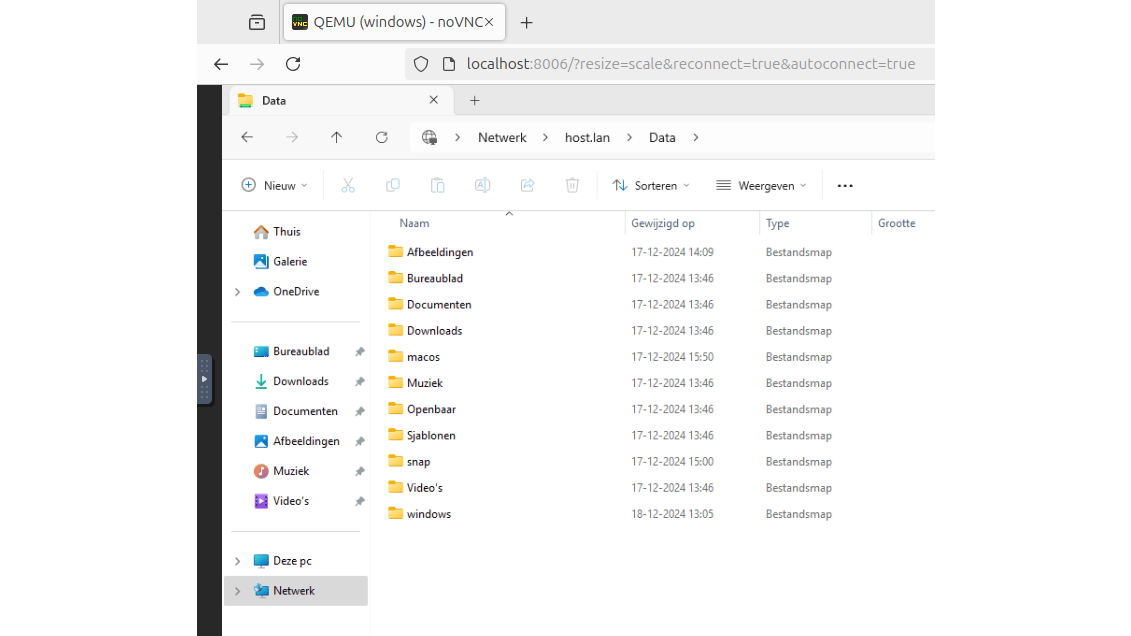Viewport: 1131px width, 636px height.
Task: Click chevron after host.lan in breadcrumb
Action: [629, 137]
